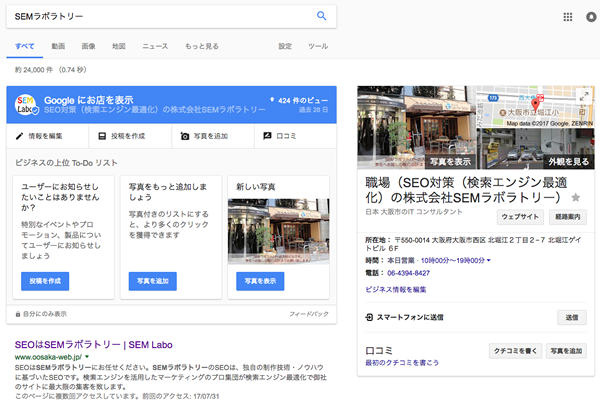This screenshot has height=400, width=600.
Task: Open the 新しい写真 storefront thumbnail
Action: 279,231
